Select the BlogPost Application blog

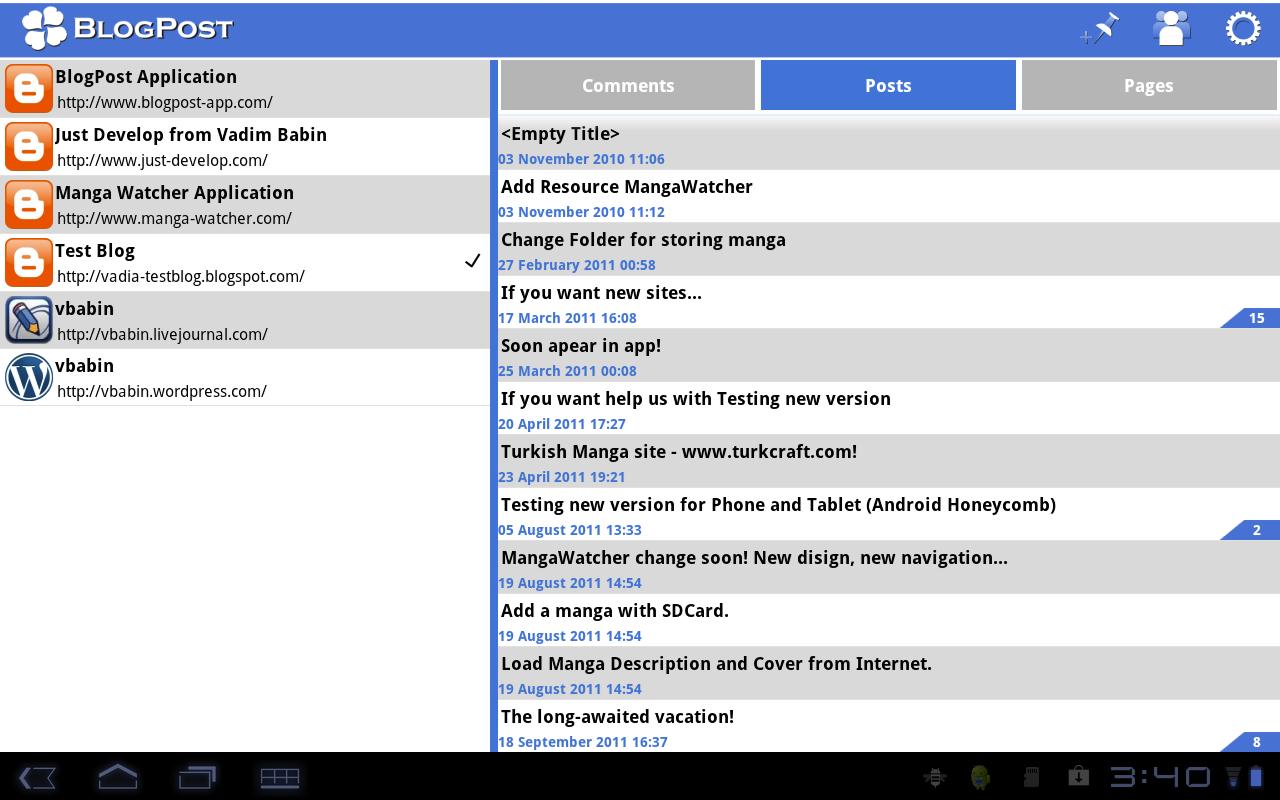click(245, 89)
